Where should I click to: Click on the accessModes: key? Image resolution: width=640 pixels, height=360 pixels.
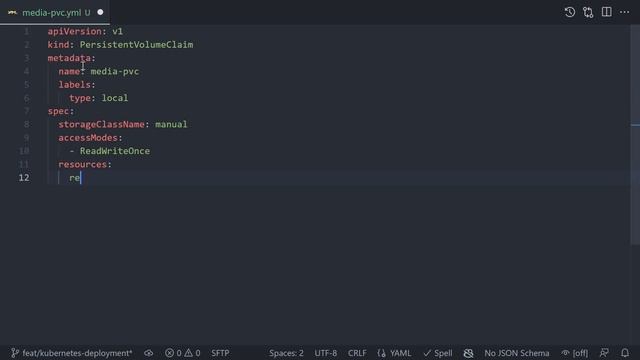click(90, 138)
